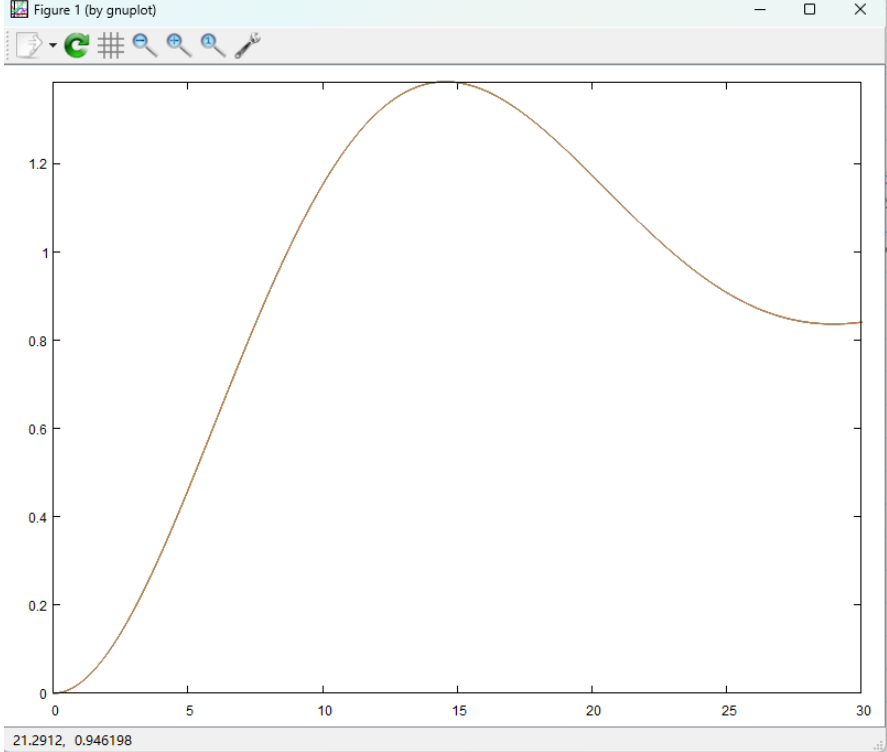Minimize the Figure 1 window
The width and height of the screenshot is (887, 752).
[760, 10]
